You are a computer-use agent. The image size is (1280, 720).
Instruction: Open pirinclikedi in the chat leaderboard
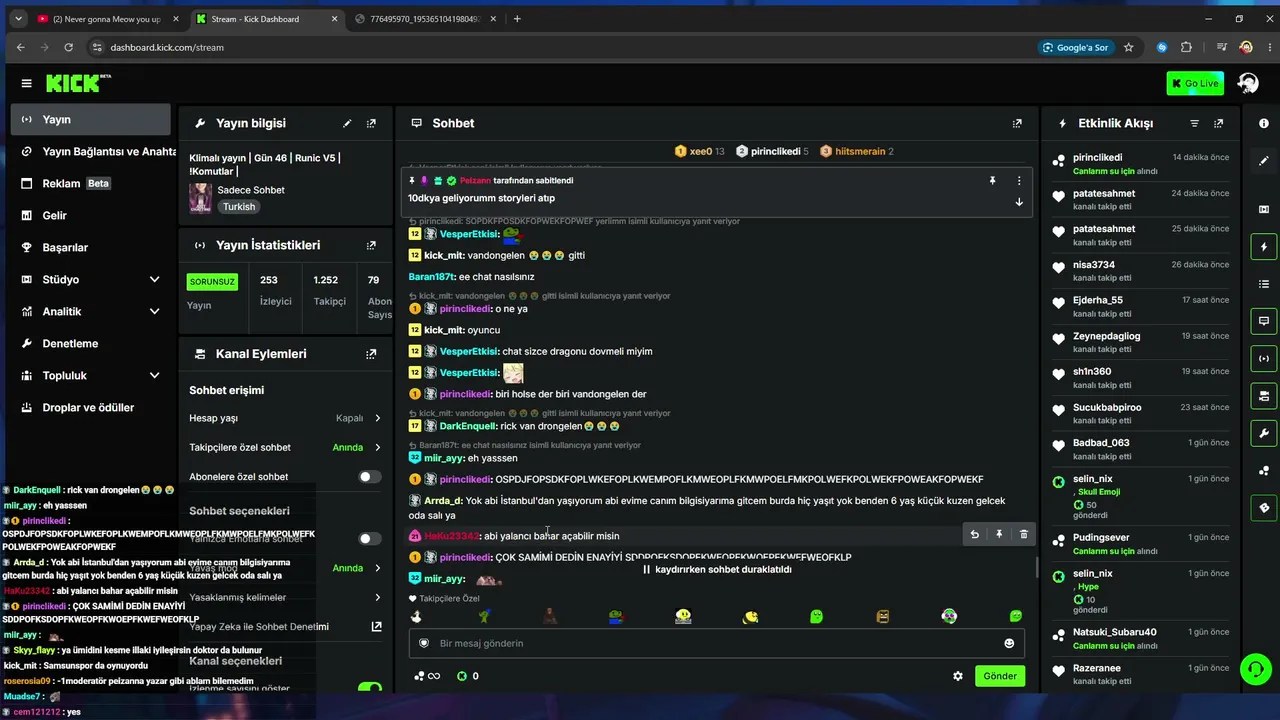772,151
